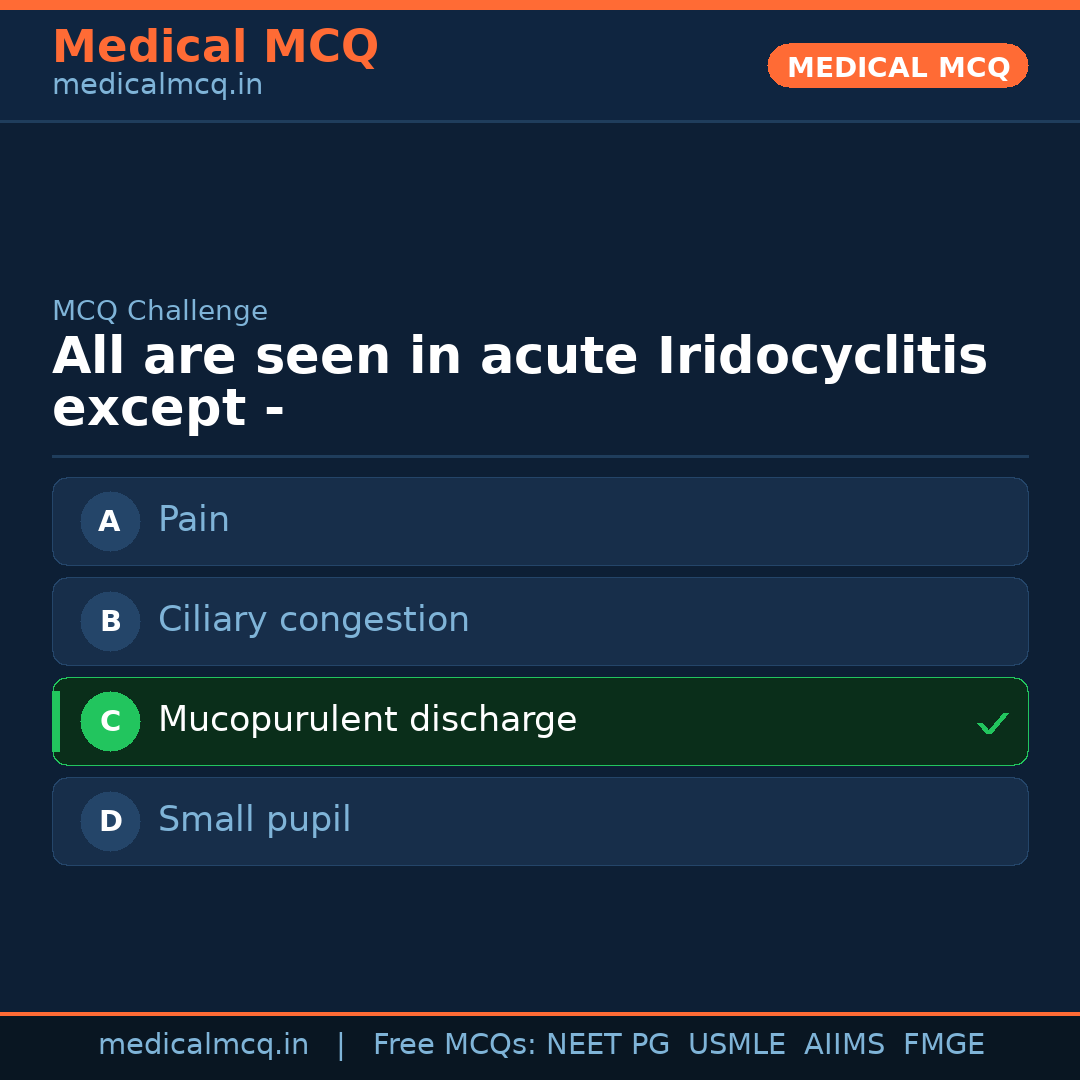Click the green checkmark on option C
1080x1080 pixels.
992,723
